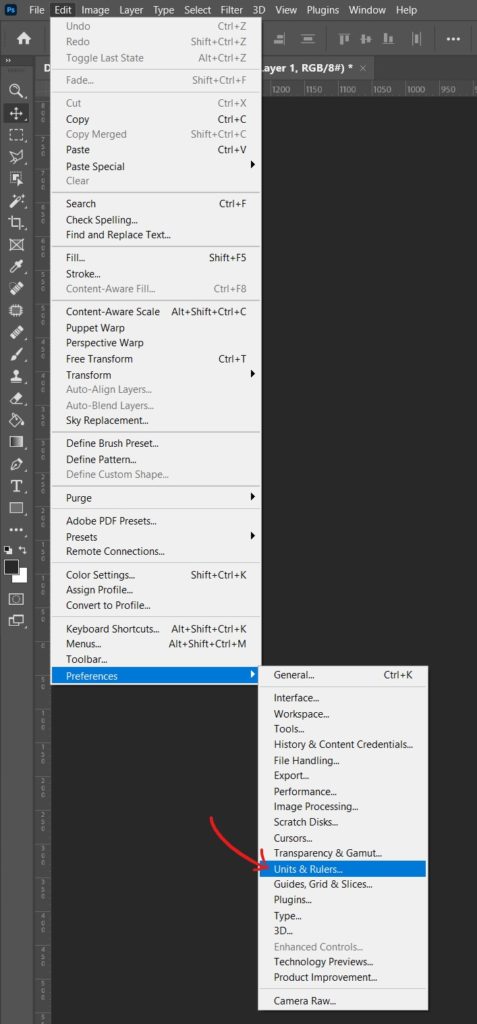Image resolution: width=477 pixels, height=1024 pixels.
Task: Select the Eyedropper tool
Action: [x=16, y=266]
